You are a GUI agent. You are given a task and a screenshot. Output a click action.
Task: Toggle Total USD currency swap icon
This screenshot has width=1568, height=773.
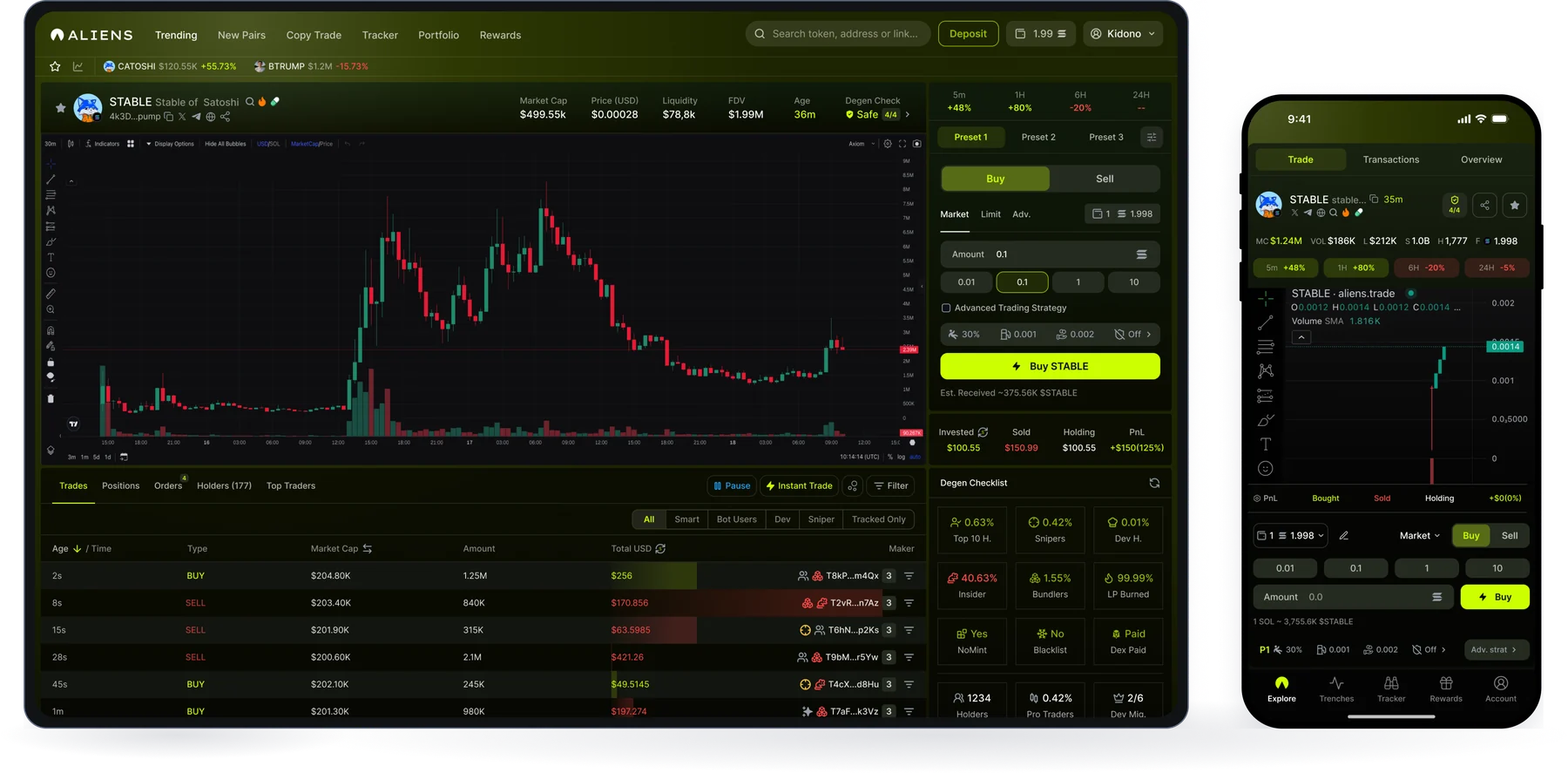660,548
